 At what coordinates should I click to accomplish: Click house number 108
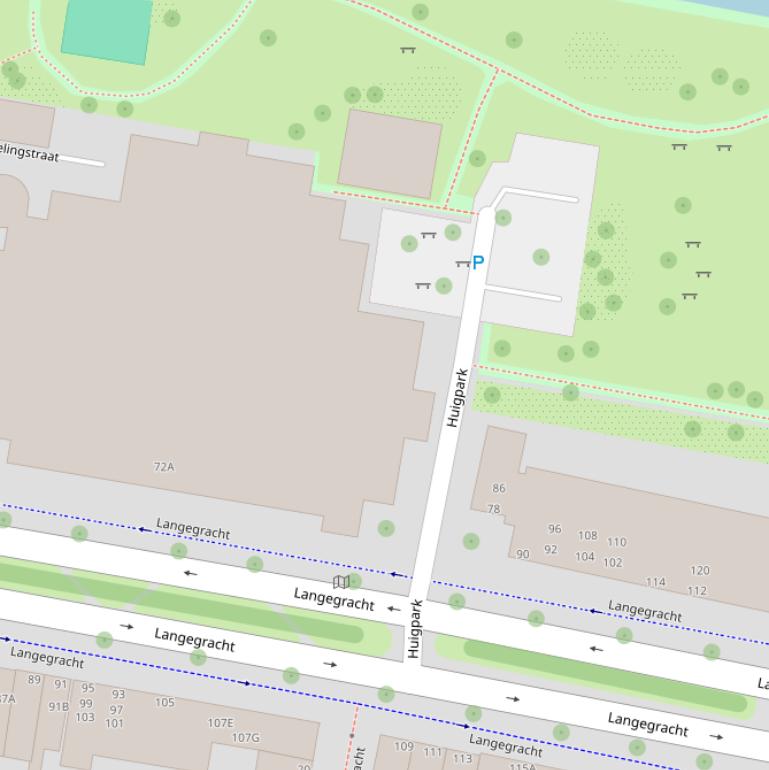pyautogui.click(x=588, y=535)
